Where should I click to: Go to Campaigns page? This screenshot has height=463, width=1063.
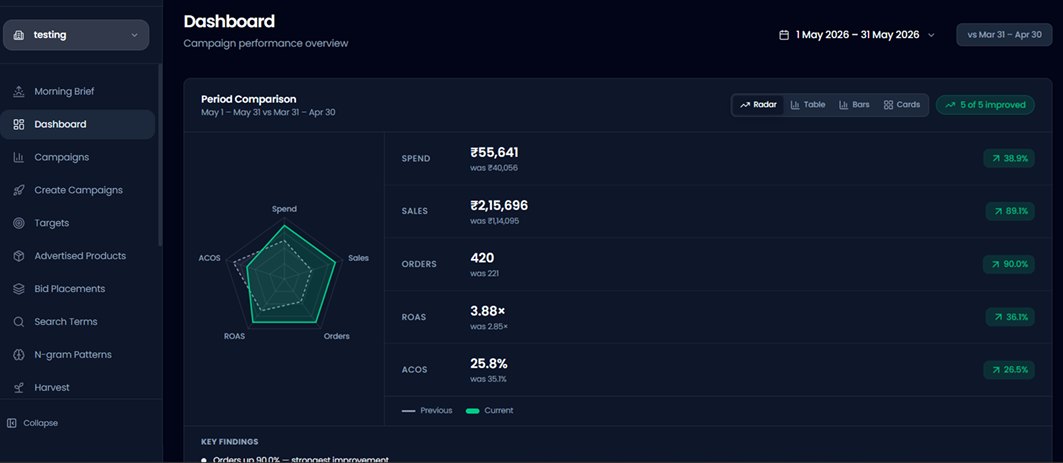(x=78, y=157)
